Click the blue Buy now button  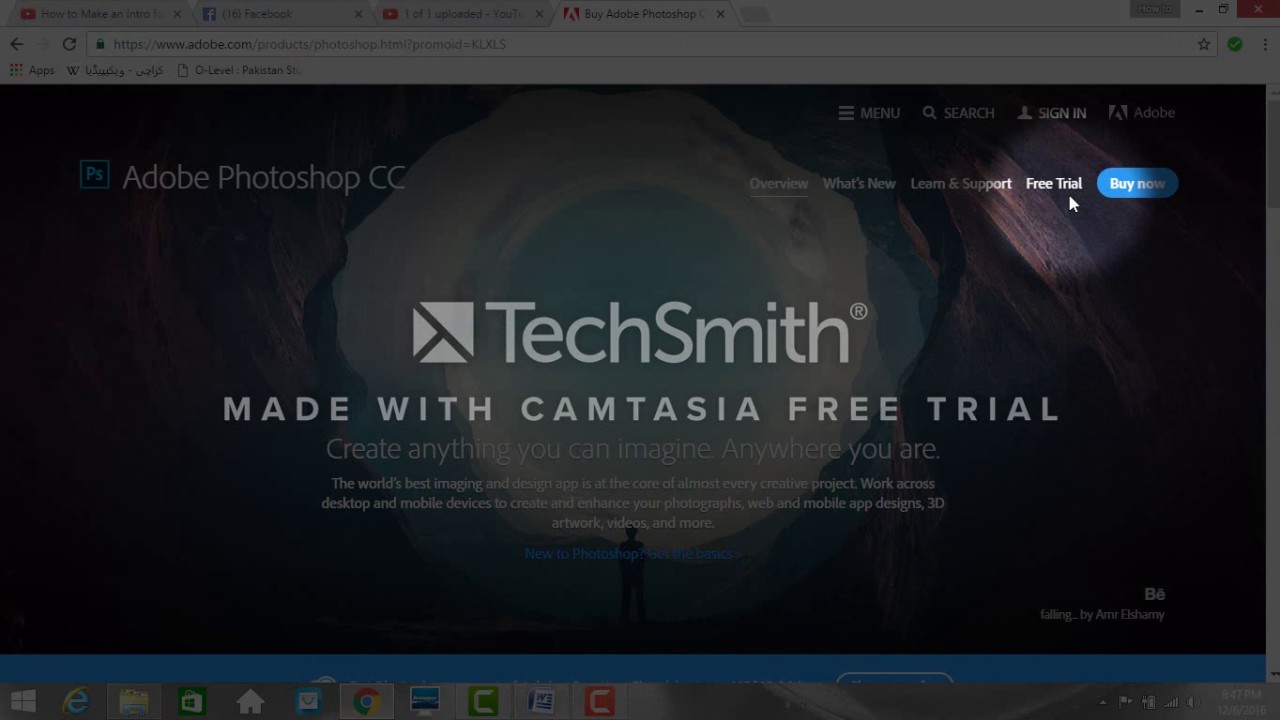coord(1137,183)
